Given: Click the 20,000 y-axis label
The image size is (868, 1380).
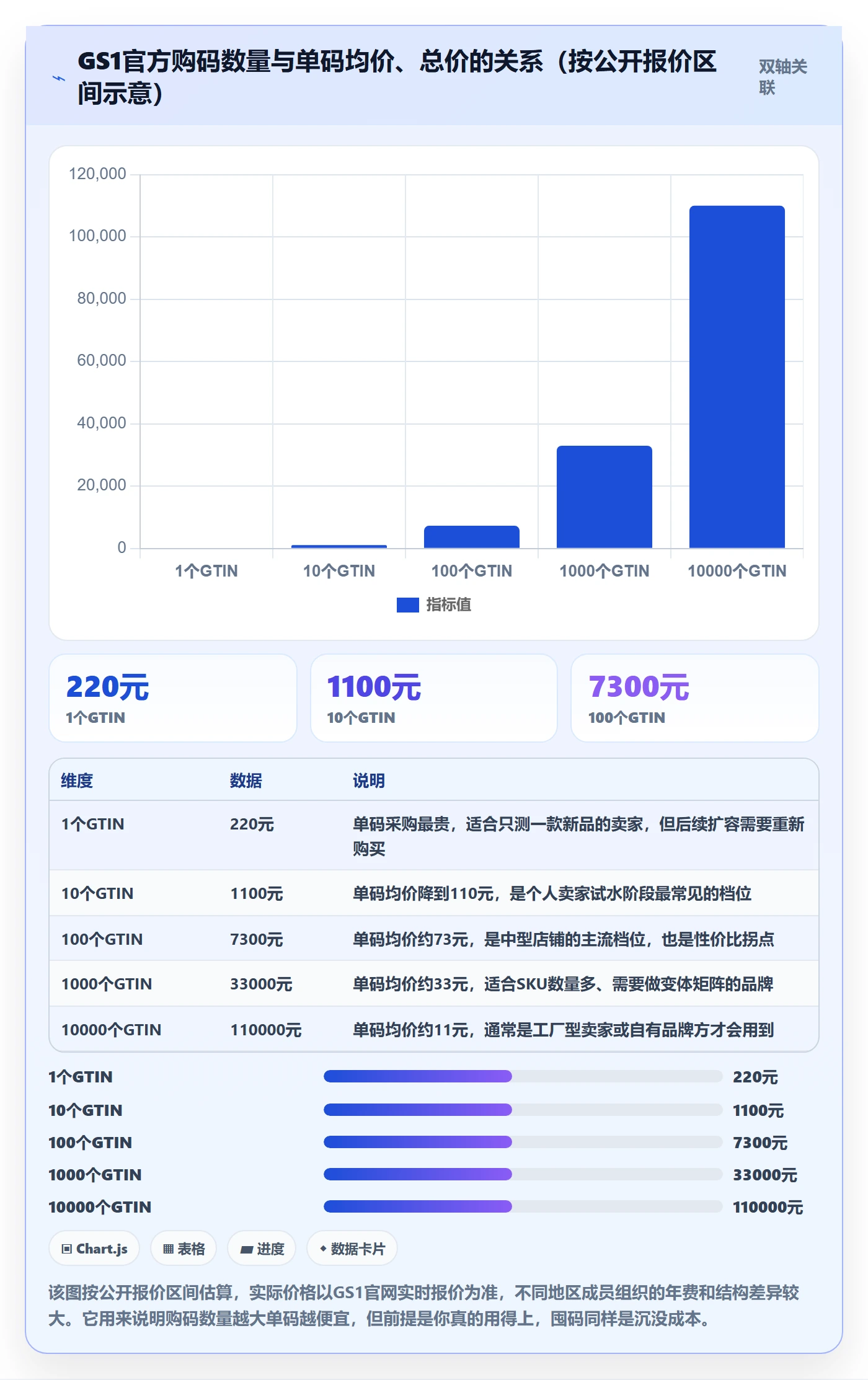Looking at the screenshot, I should [x=102, y=485].
